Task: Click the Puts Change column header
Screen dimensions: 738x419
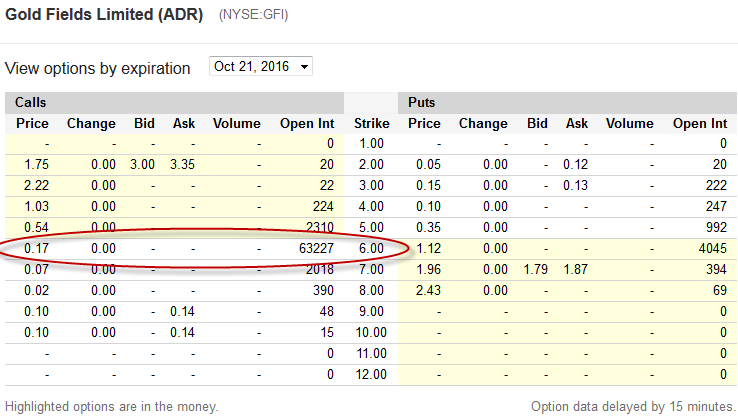Action: click(483, 123)
